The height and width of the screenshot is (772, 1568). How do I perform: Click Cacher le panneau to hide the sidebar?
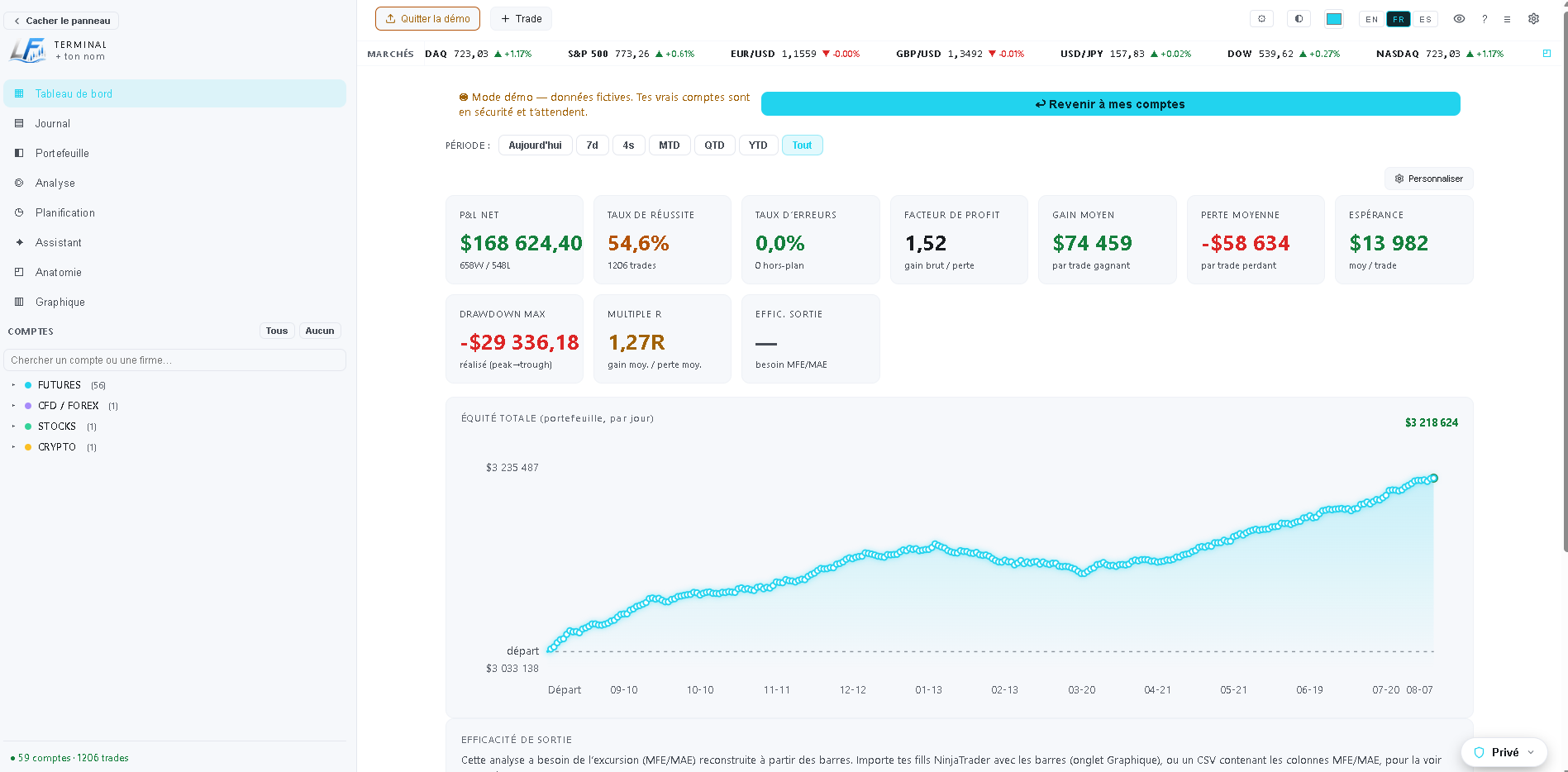61,21
